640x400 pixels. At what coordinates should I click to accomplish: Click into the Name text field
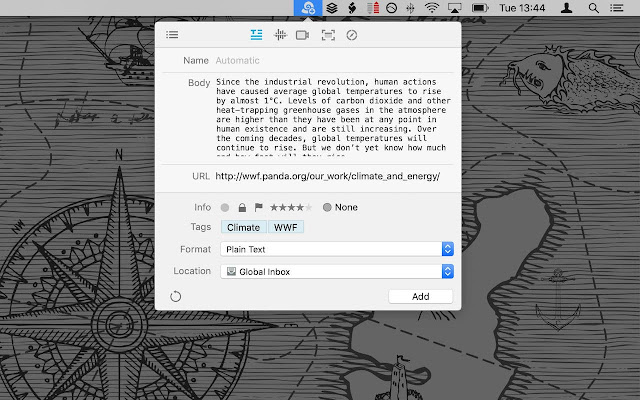click(x=330, y=61)
